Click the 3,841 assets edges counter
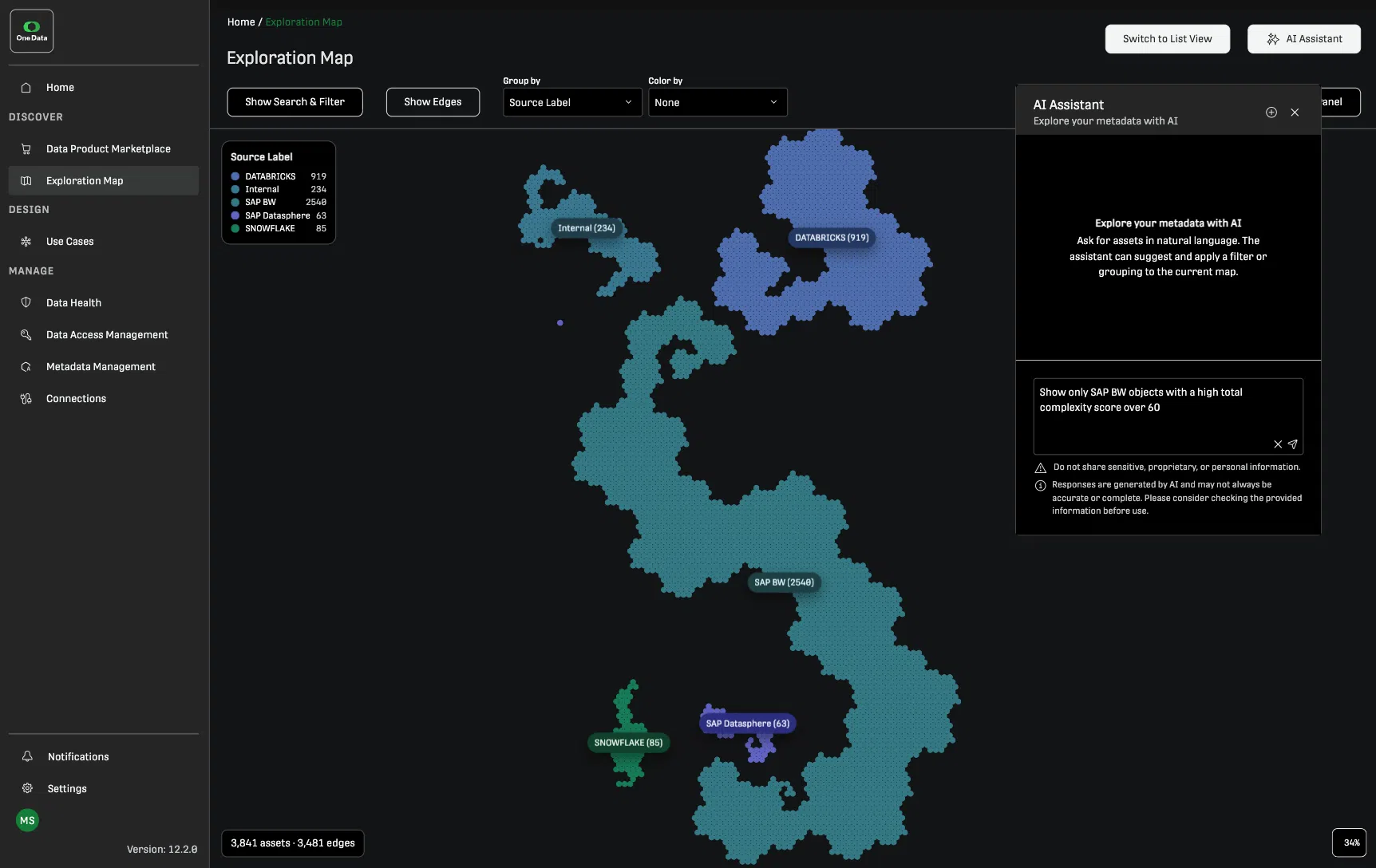This screenshot has width=1376, height=868. 293,843
